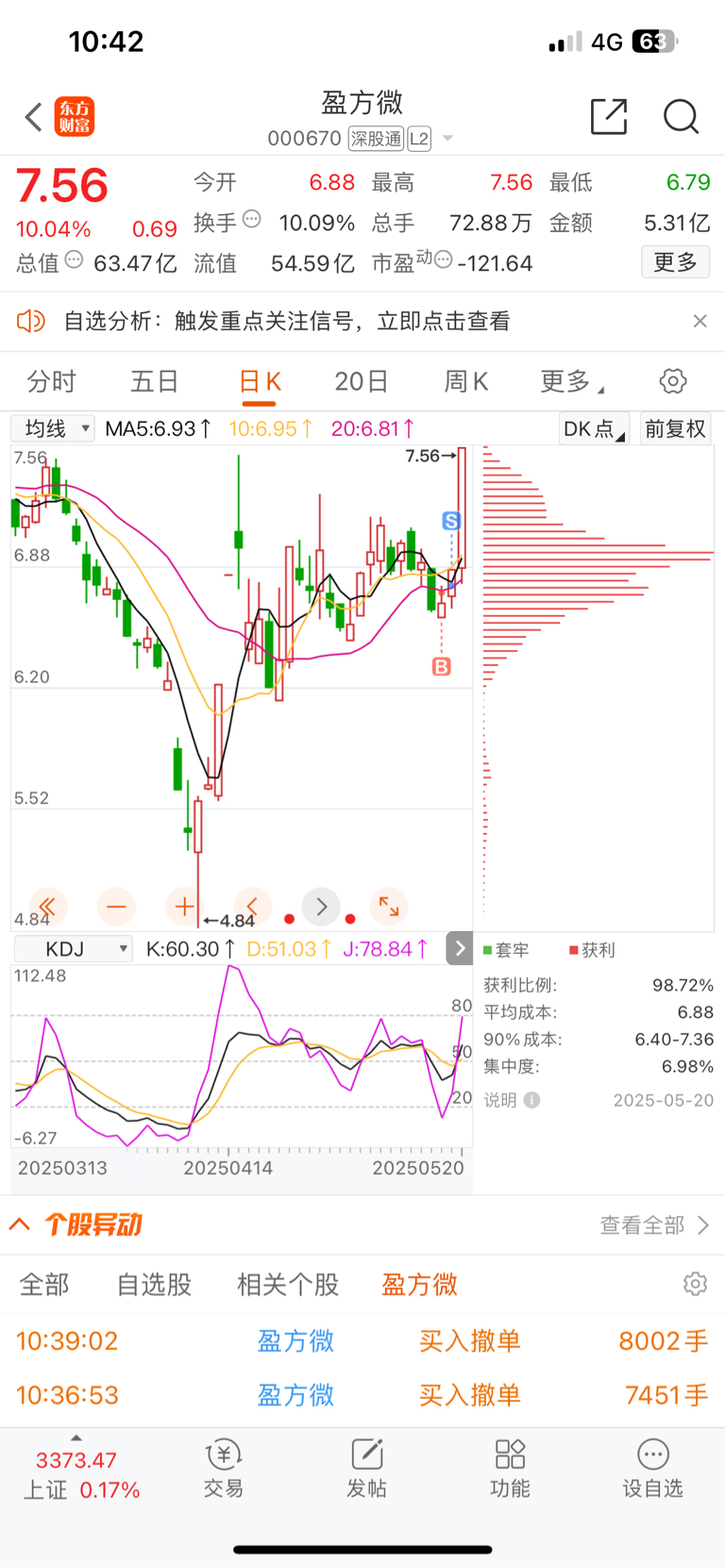Tap the 获利比例 98.72% value
Image resolution: width=725 pixels, height=1568 pixels.
[683, 985]
